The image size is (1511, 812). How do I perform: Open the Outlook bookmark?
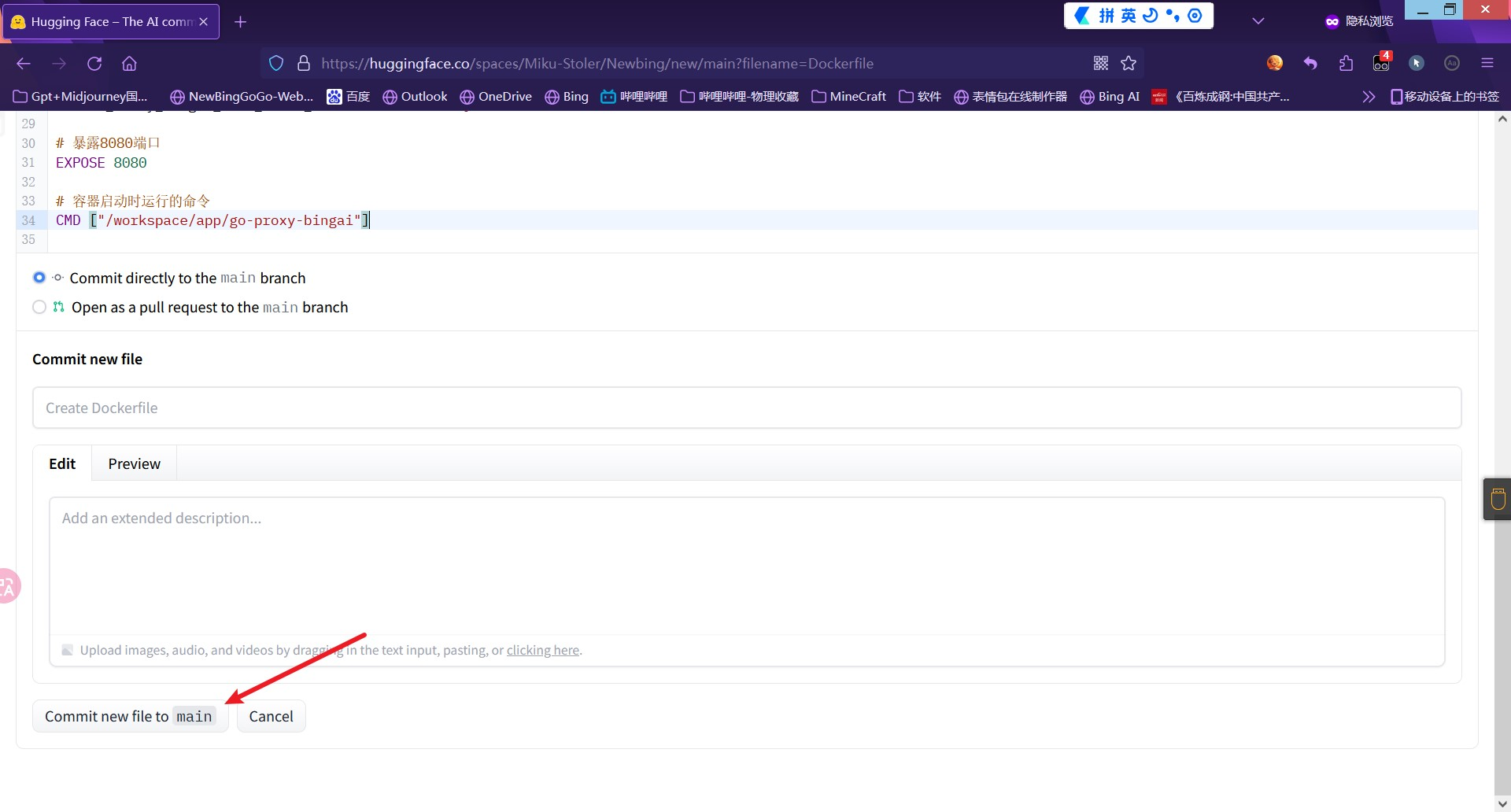pyautogui.click(x=415, y=97)
